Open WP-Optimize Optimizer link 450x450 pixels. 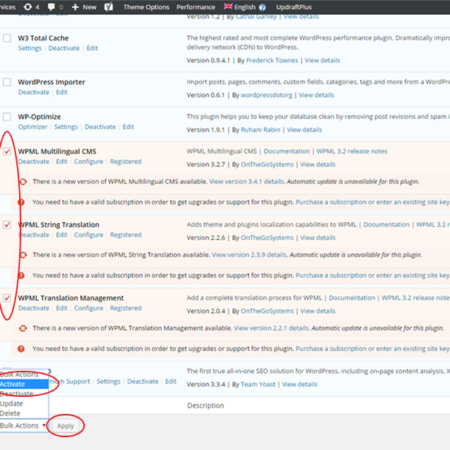tap(33, 127)
